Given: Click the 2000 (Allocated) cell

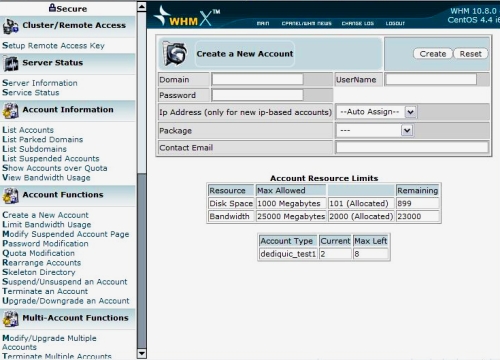Looking at the screenshot, I should click(361, 216).
